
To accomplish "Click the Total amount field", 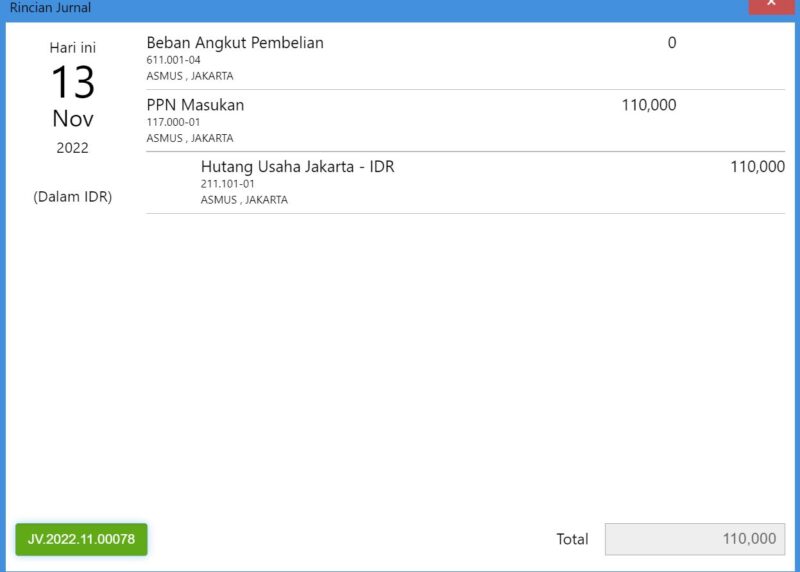I will 695,539.
